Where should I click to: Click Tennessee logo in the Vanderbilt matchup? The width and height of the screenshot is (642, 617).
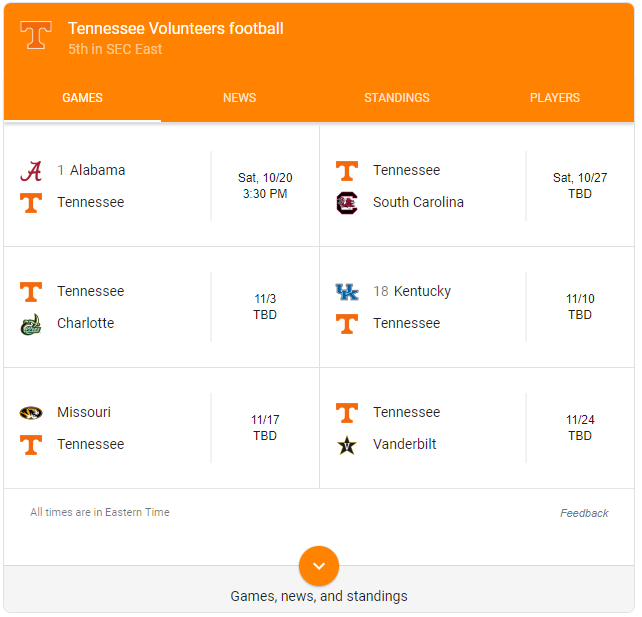[x=347, y=413]
